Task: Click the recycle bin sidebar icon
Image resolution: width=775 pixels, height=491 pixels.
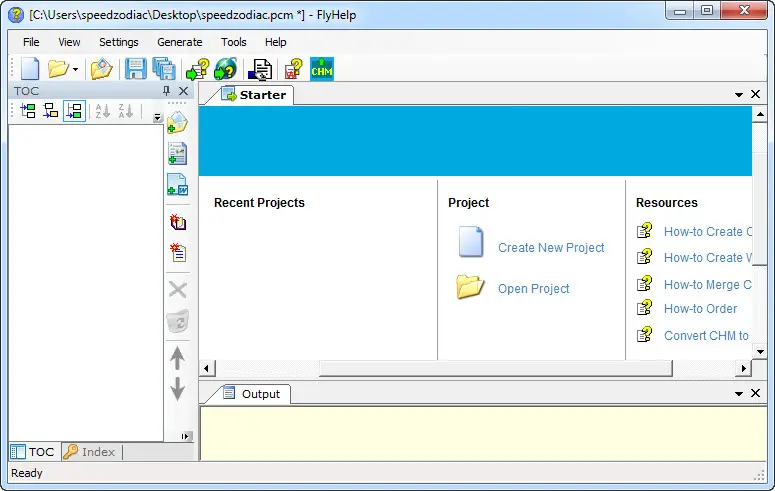Action: [x=177, y=321]
